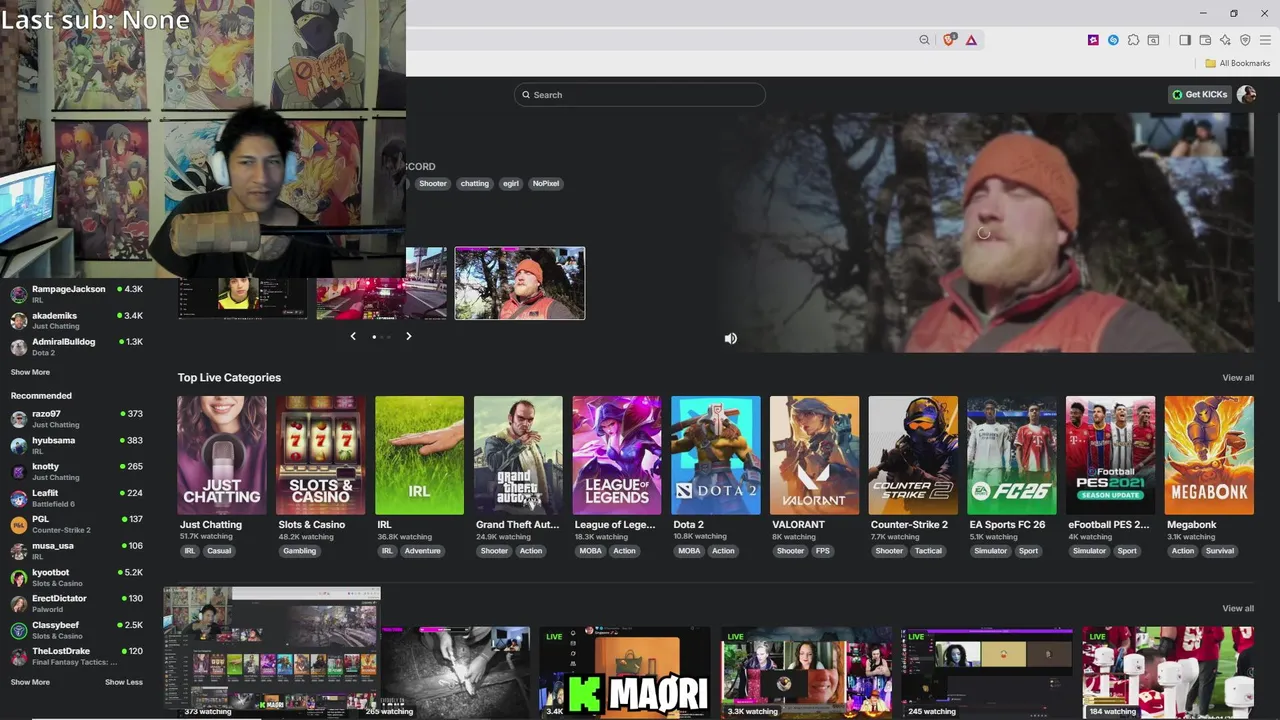Open the eFootball PES 2021 card

(x=1111, y=455)
